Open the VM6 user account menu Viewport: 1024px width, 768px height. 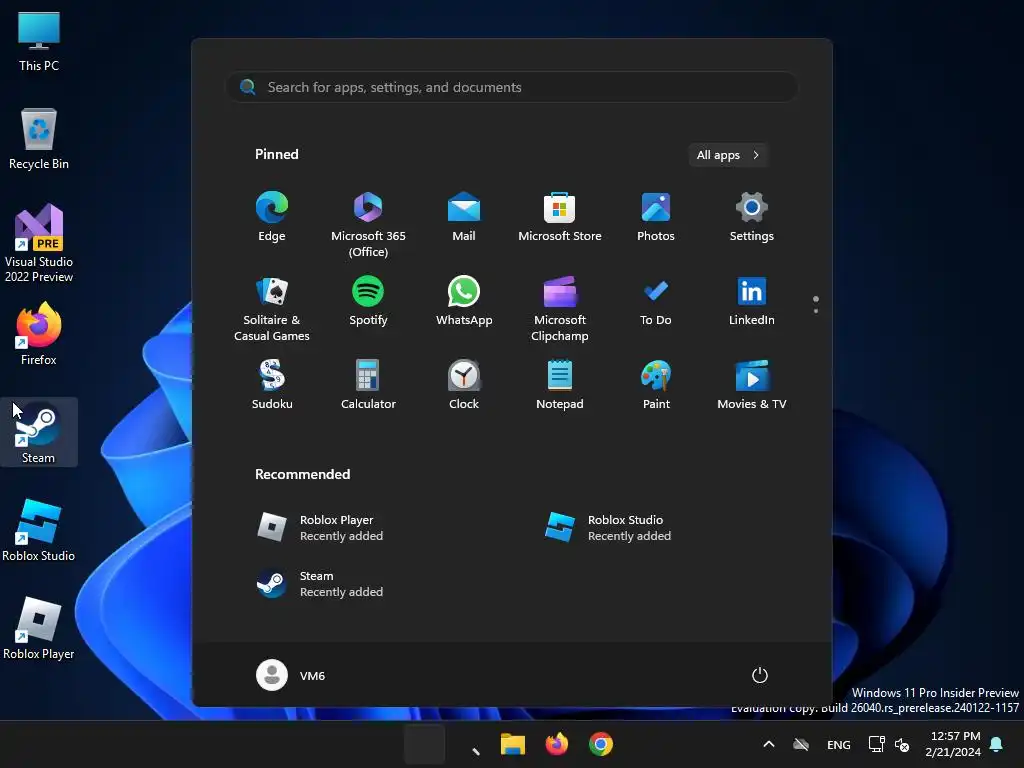(291, 675)
